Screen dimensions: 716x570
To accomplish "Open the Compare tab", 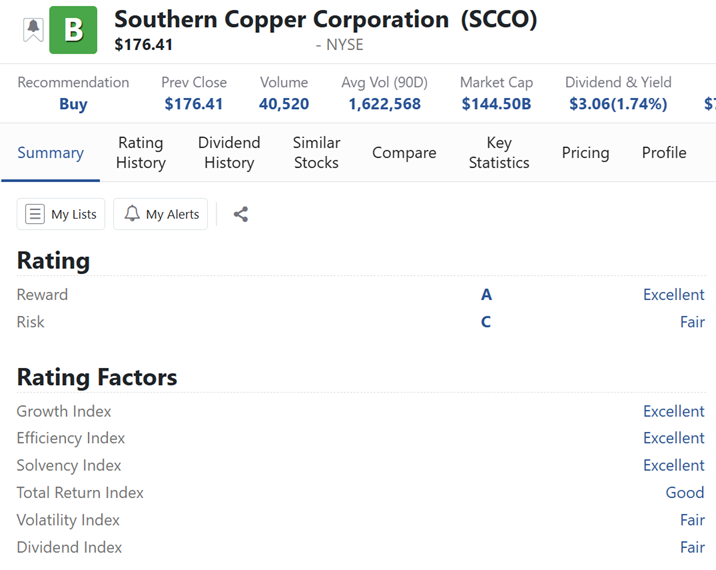I will pos(404,153).
